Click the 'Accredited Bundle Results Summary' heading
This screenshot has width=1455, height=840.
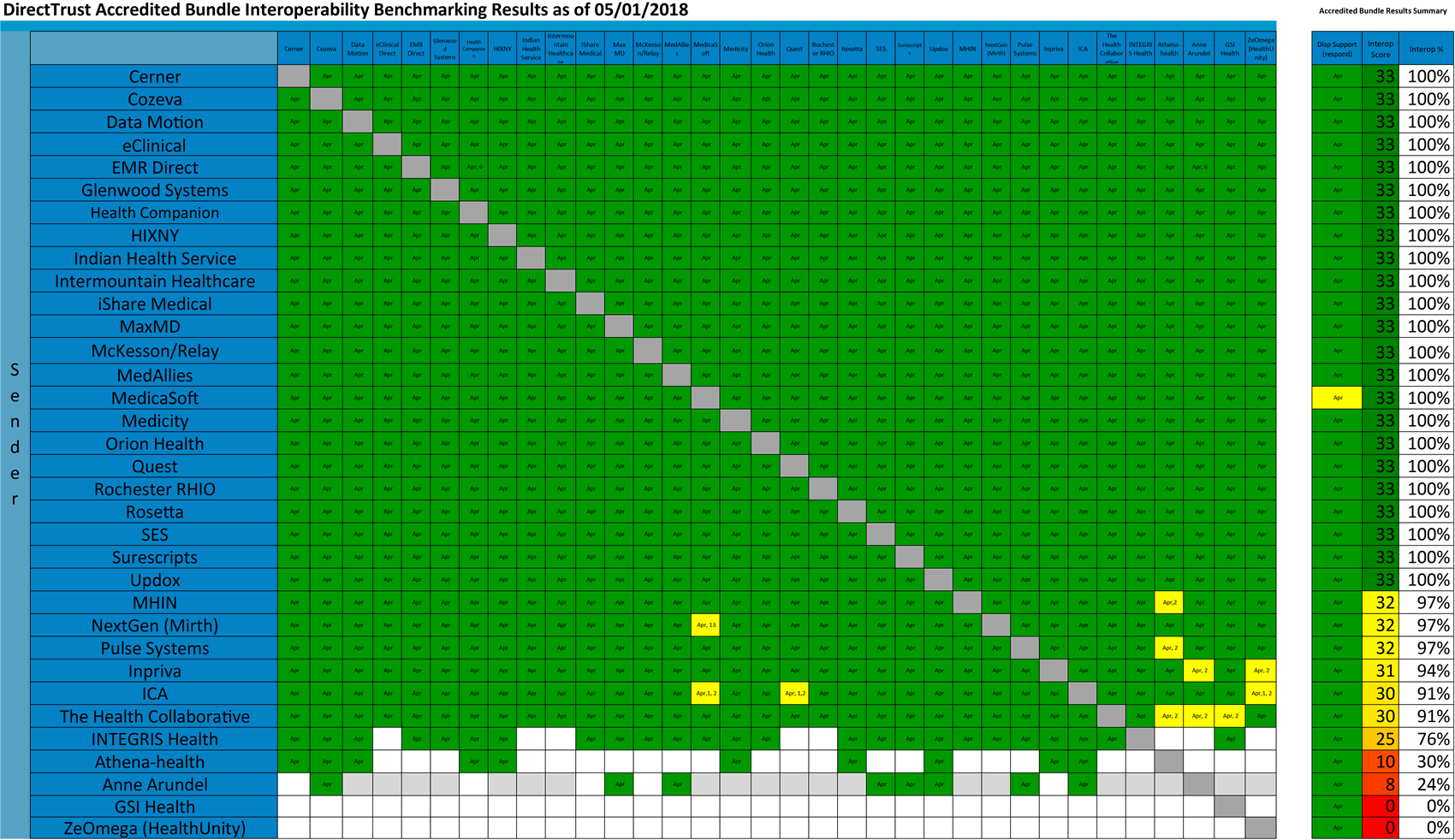[1382, 11]
